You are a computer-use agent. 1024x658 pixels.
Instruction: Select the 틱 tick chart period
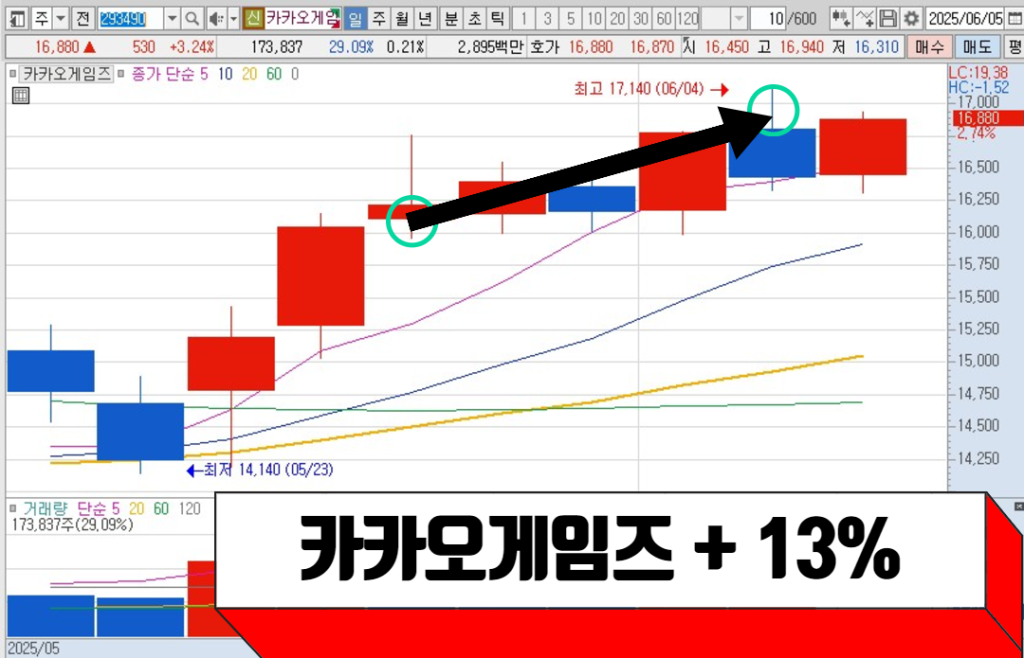pyautogui.click(x=498, y=19)
